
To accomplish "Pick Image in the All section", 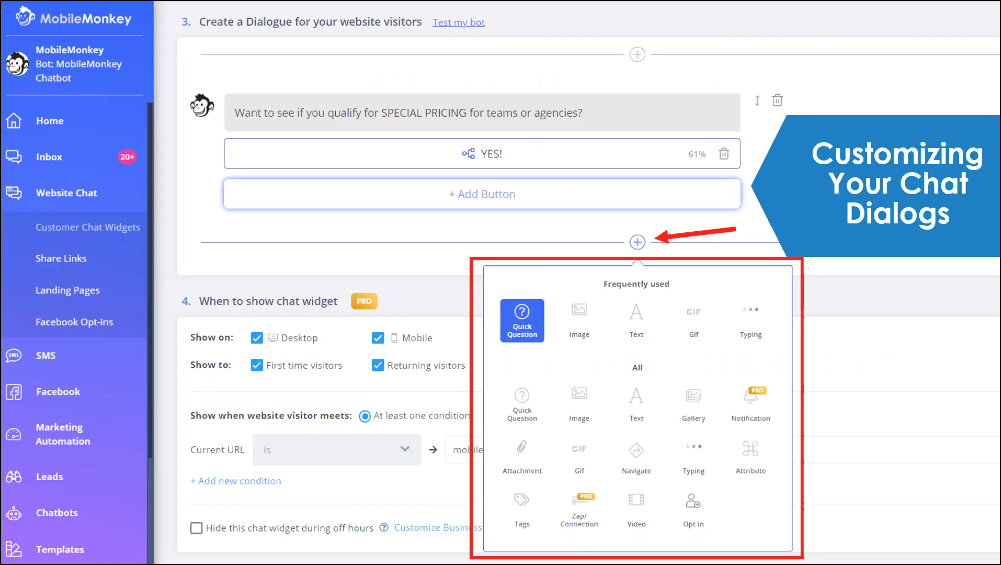I will [579, 404].
